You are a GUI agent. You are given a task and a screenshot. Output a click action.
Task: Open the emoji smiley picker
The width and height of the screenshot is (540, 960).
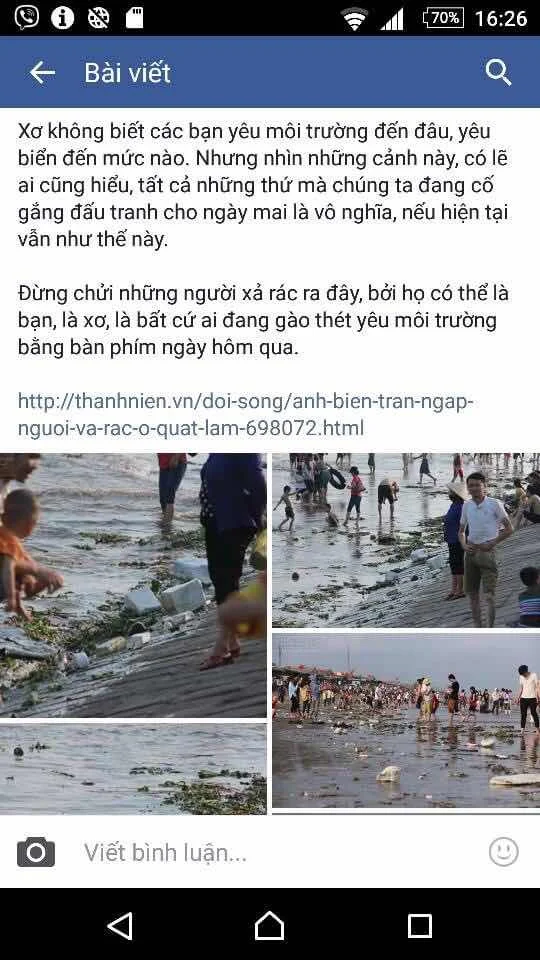click(504, 852)
